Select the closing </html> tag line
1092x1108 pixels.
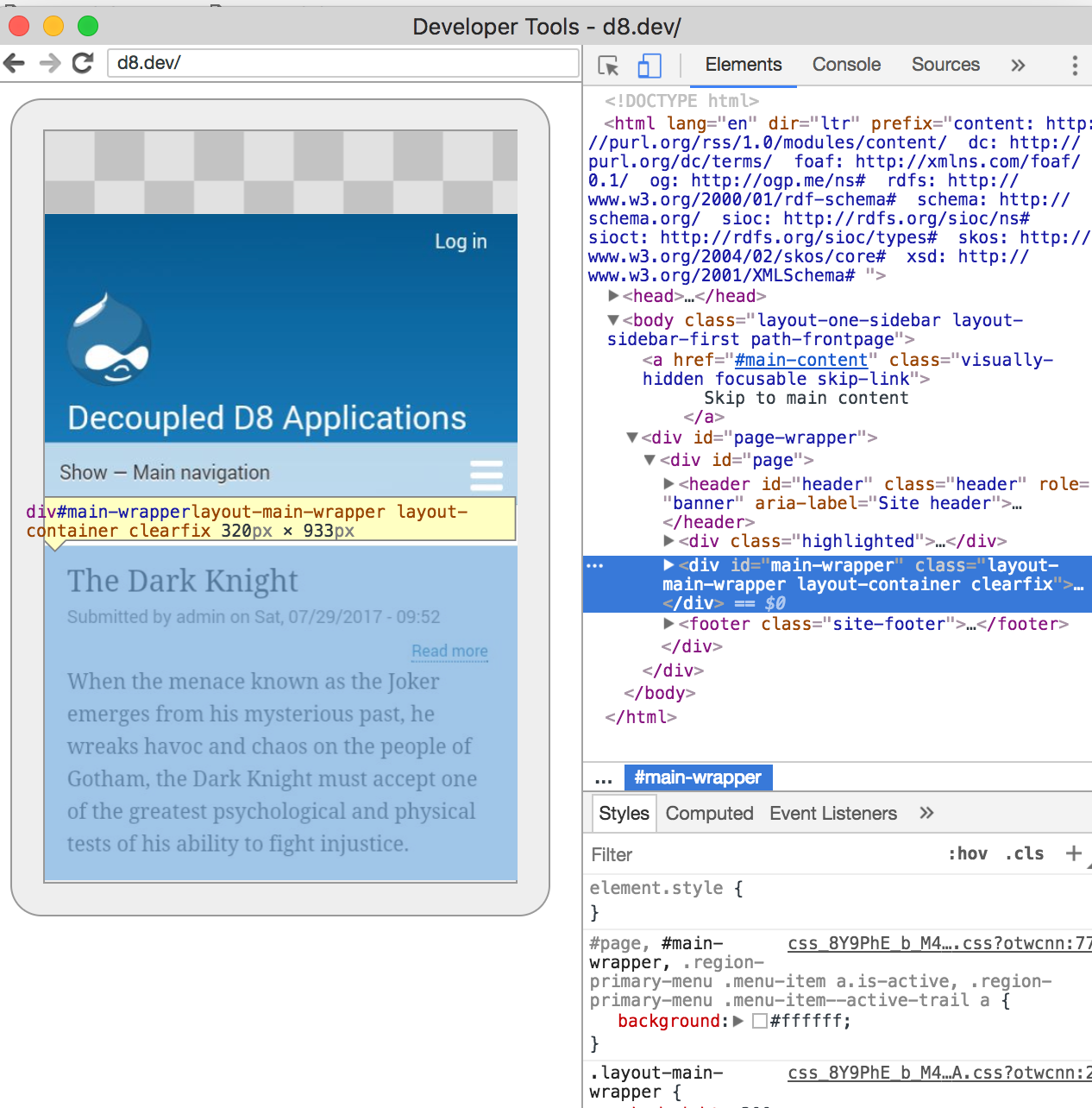[641, 717]
